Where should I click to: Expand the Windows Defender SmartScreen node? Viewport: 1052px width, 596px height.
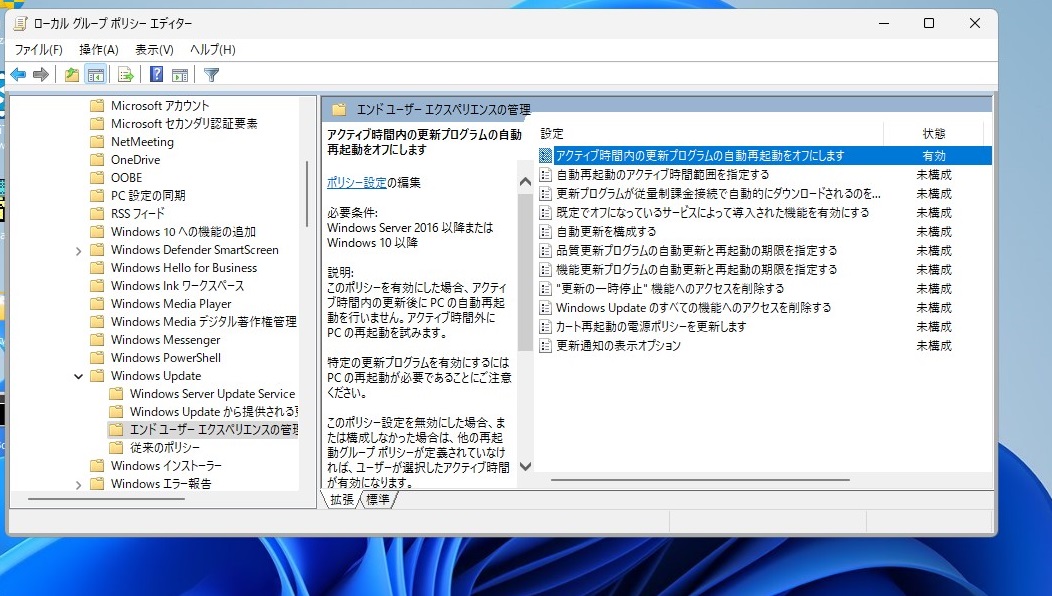click(79, 250)
